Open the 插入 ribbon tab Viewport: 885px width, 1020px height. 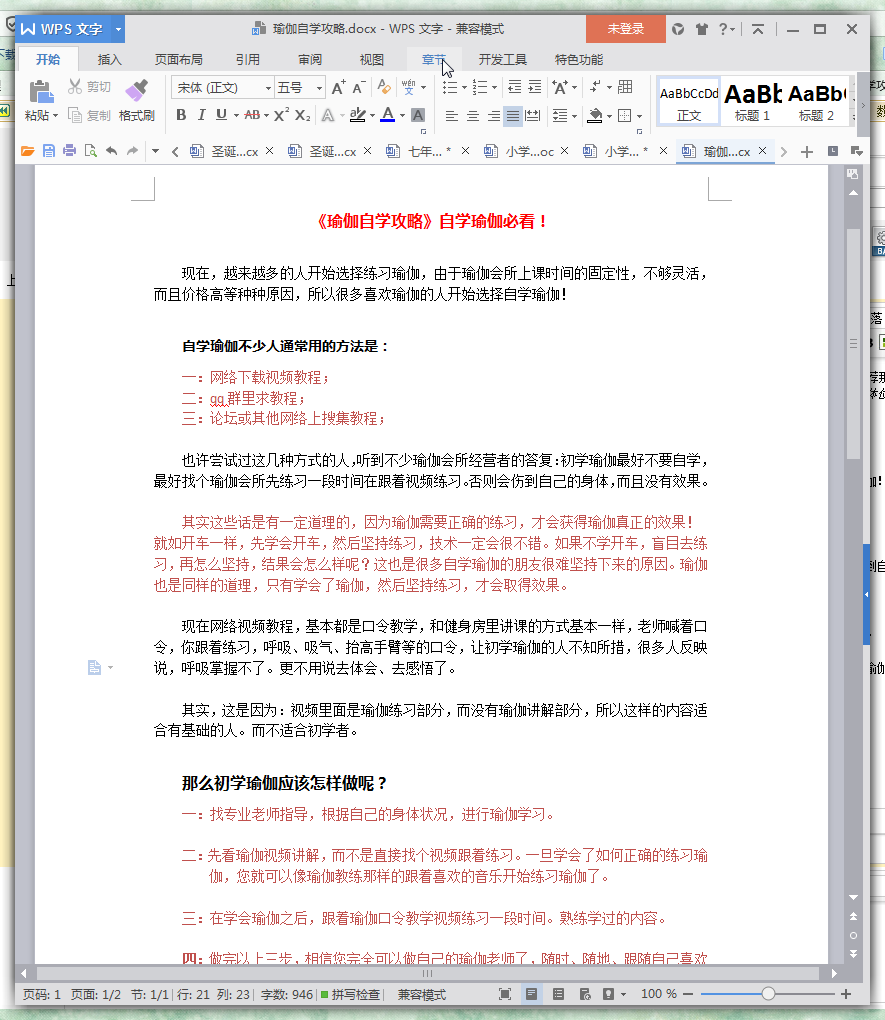tap(109, 60)
